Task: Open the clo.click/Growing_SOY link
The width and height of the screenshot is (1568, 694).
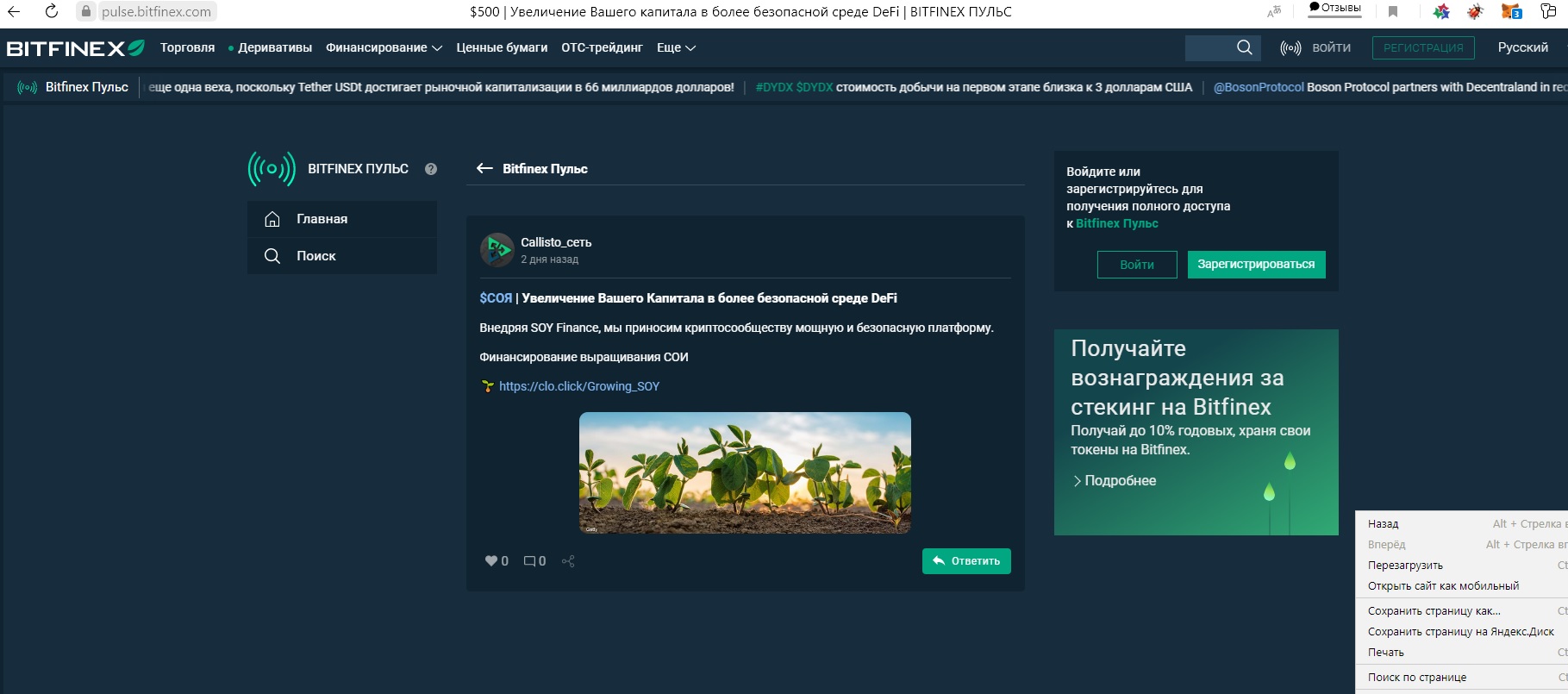Action: tap(579, 386)
